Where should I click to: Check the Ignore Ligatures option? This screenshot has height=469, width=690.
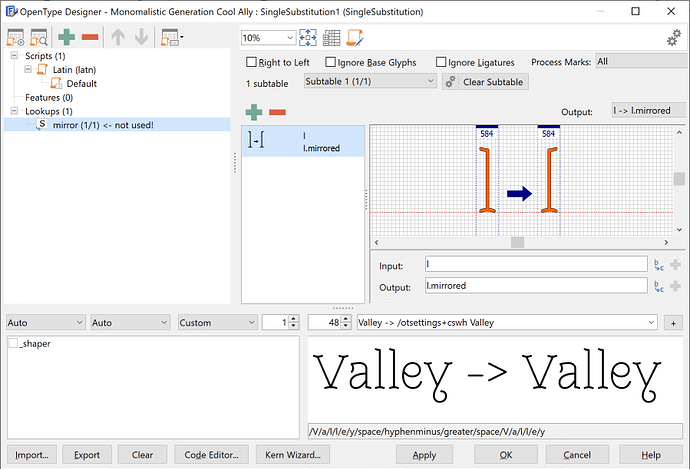(x=443, y=62)
